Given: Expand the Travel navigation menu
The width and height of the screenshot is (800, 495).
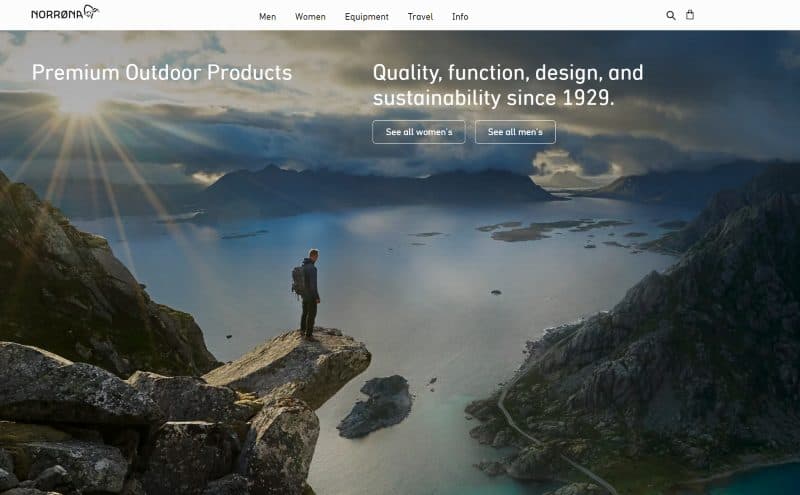Looking at the screenshot, I should (x=420, y=17).
